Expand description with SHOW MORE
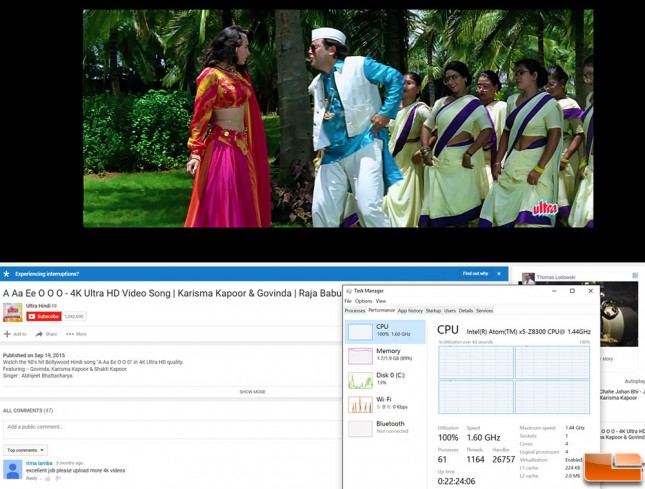Viewport: 645px width, 489px height. pos(253,392)
